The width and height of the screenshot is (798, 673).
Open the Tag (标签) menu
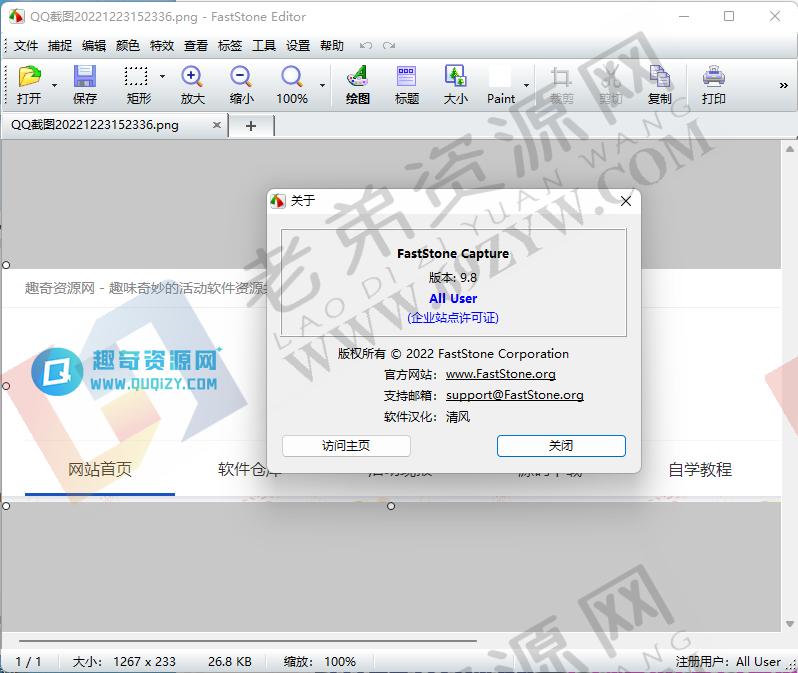pos(230,46)
